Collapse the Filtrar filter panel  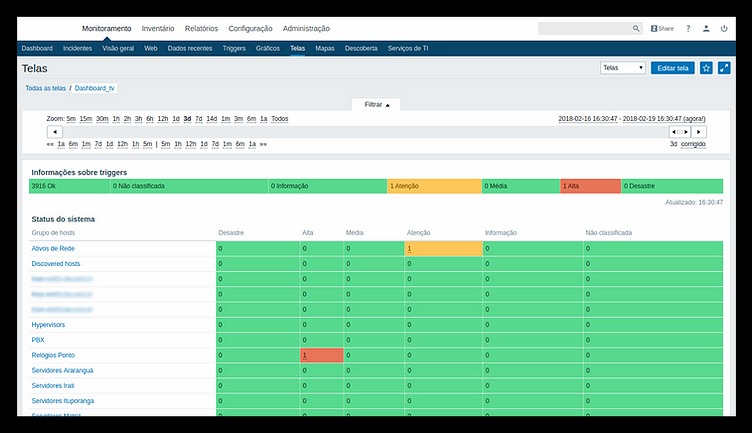(377, 104)
